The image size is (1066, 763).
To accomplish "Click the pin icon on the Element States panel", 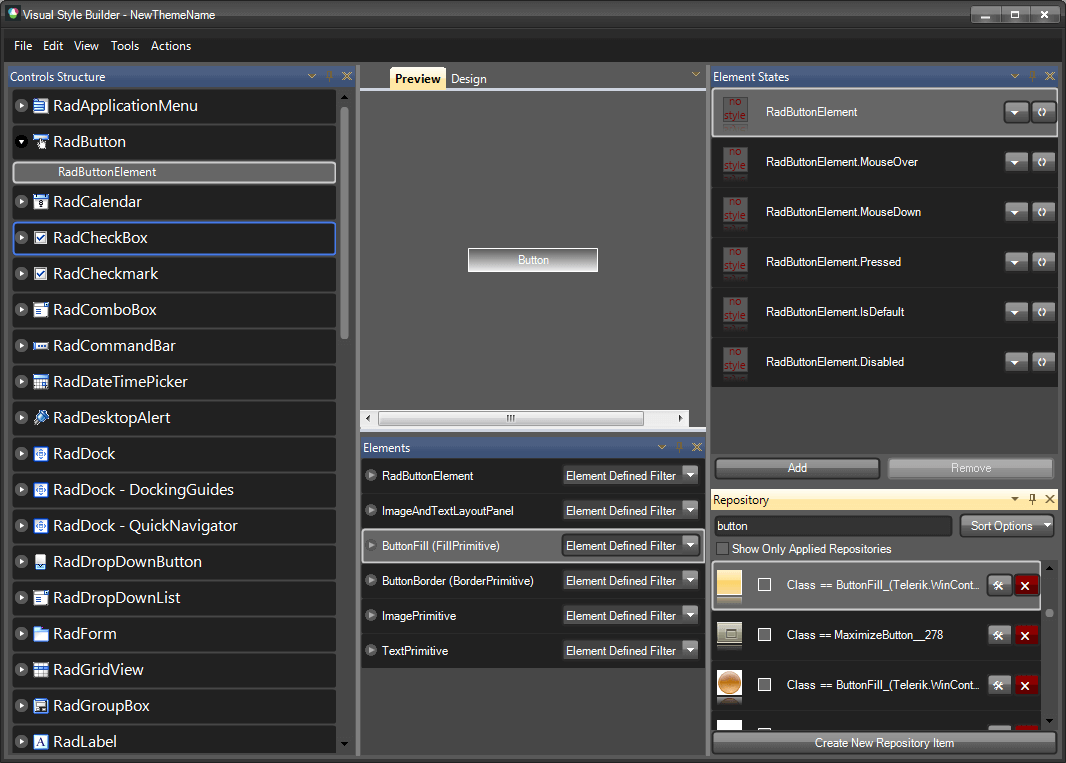I will point(1032,76).
